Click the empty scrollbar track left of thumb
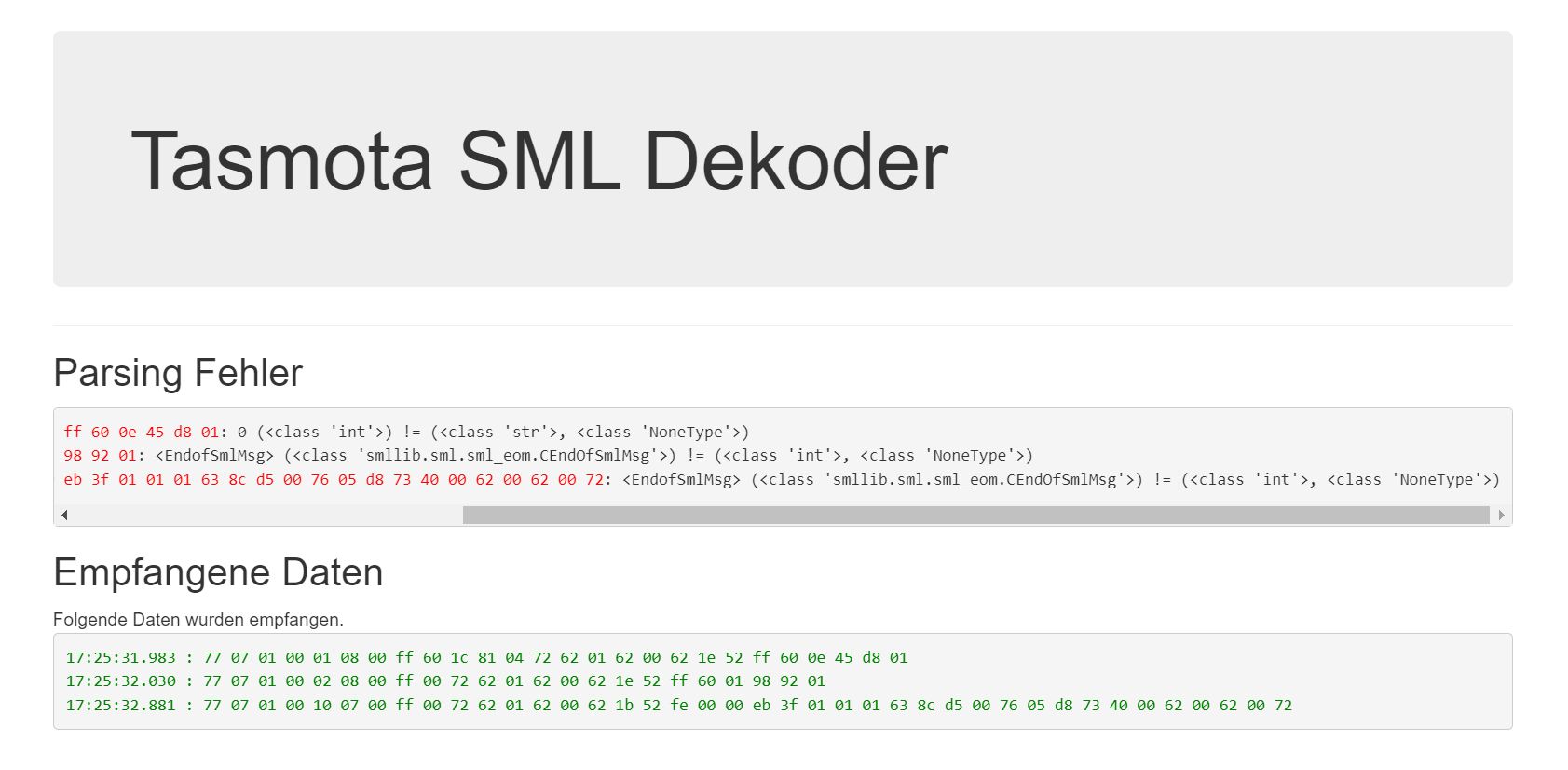 pos(267,515)
